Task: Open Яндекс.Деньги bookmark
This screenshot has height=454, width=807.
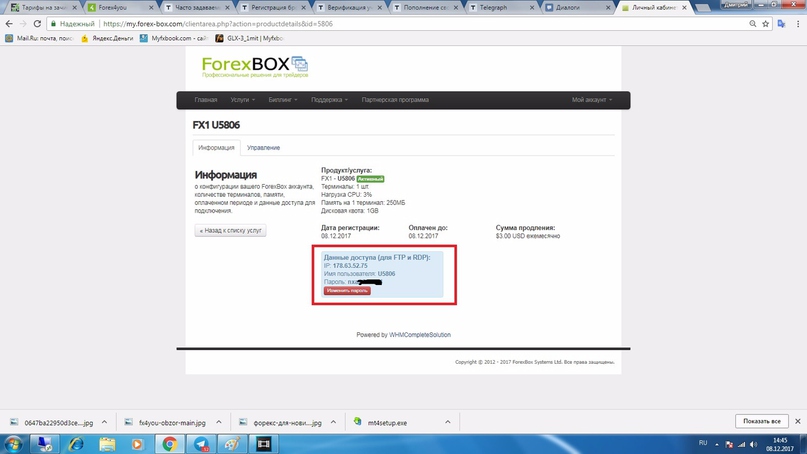Action: 107,38
